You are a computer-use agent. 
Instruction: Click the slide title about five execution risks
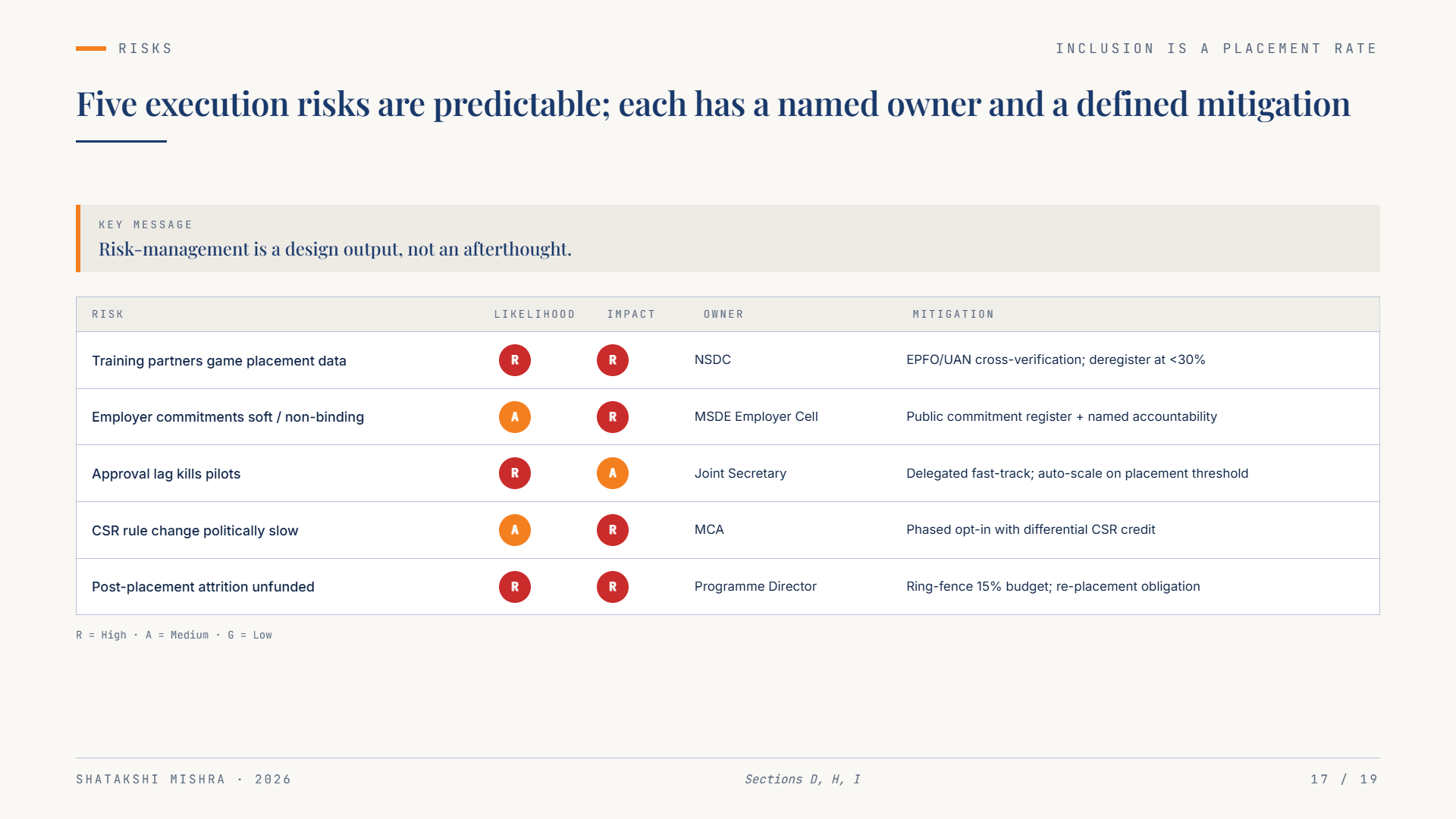coord(713,104)
